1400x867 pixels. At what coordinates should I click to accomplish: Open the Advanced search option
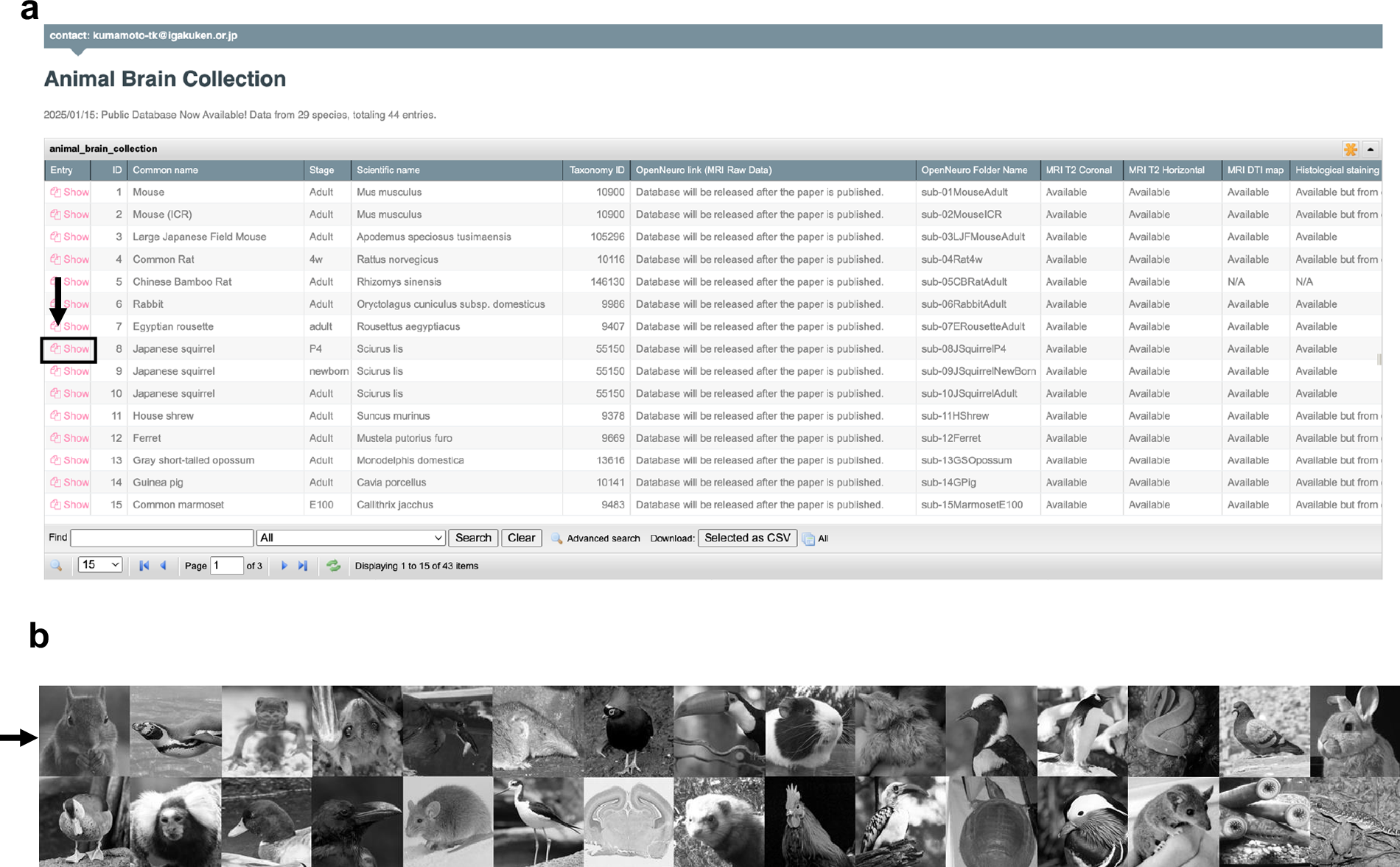click(595, 538)
